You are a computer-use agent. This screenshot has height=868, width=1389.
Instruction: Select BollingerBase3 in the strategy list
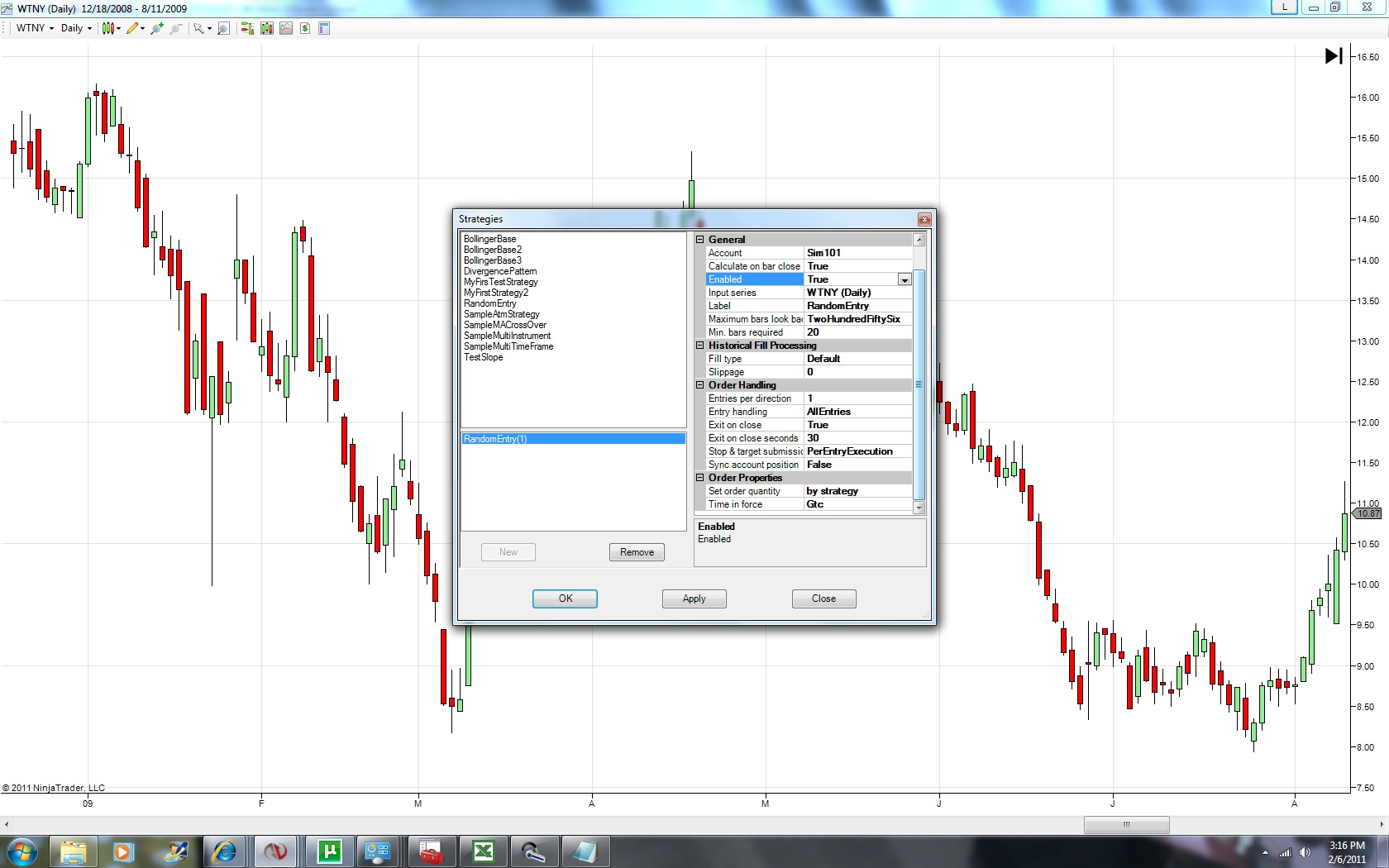493,260
